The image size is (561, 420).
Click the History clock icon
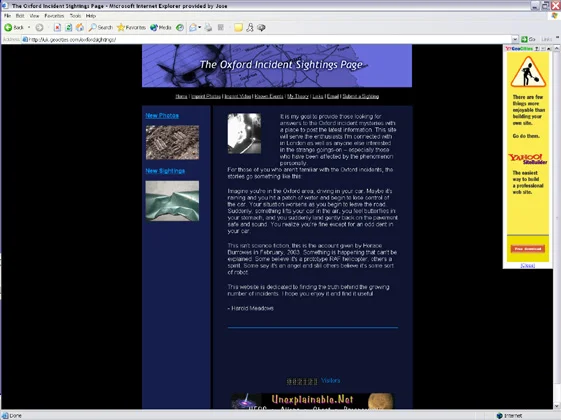click(180, 28)
